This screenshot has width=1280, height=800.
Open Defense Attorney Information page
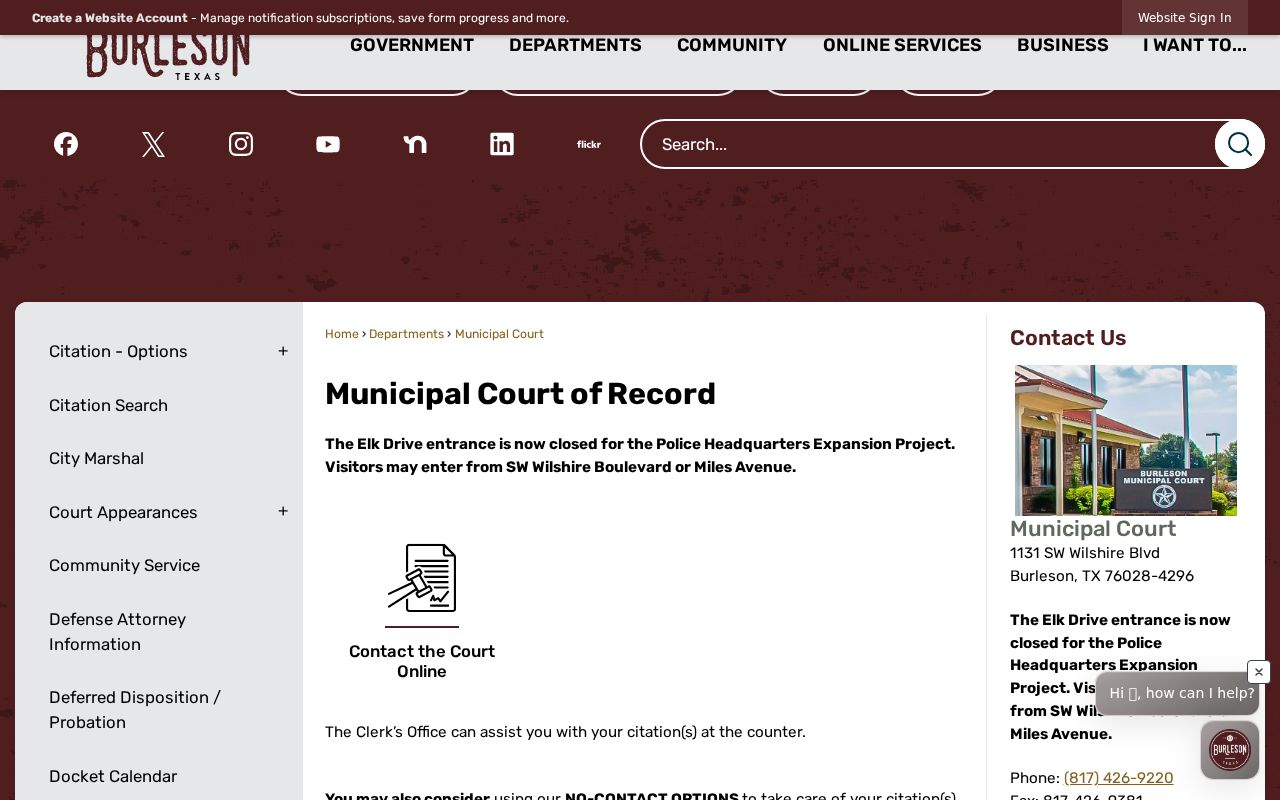[x=117, y=632]
